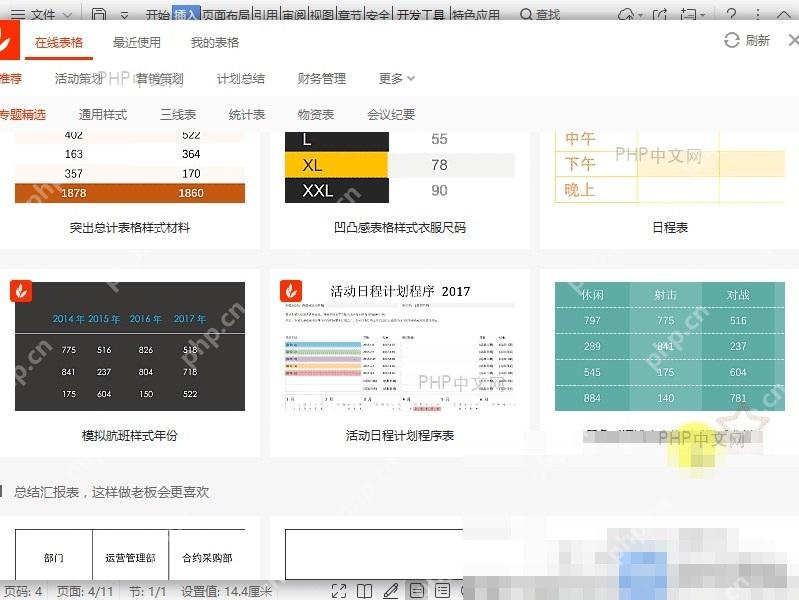Image resolution: width=799 pixels, height=600 pixels.
Task: Select the 会议纪要 filter
Action: 391,114
